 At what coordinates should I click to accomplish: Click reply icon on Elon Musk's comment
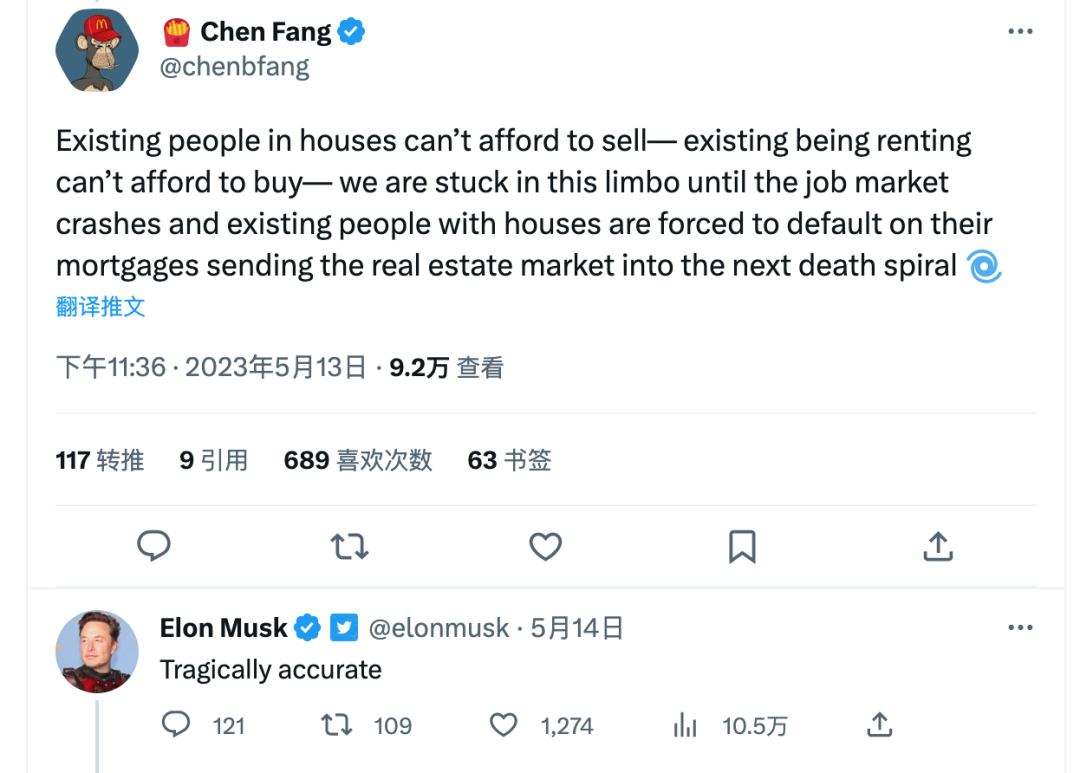176,725
